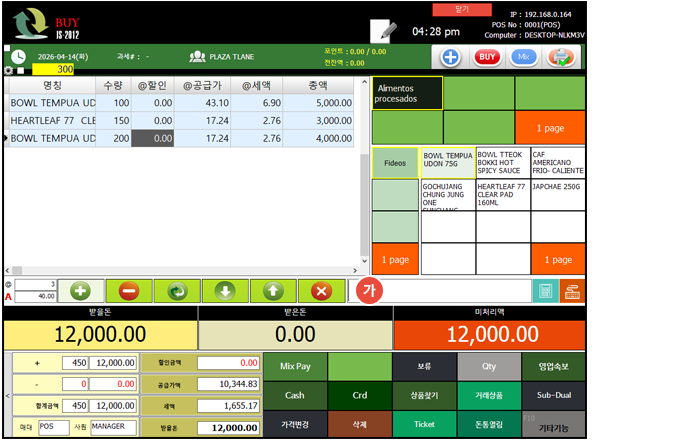
Task: Click the printer icon
Action: coord(560,57)
